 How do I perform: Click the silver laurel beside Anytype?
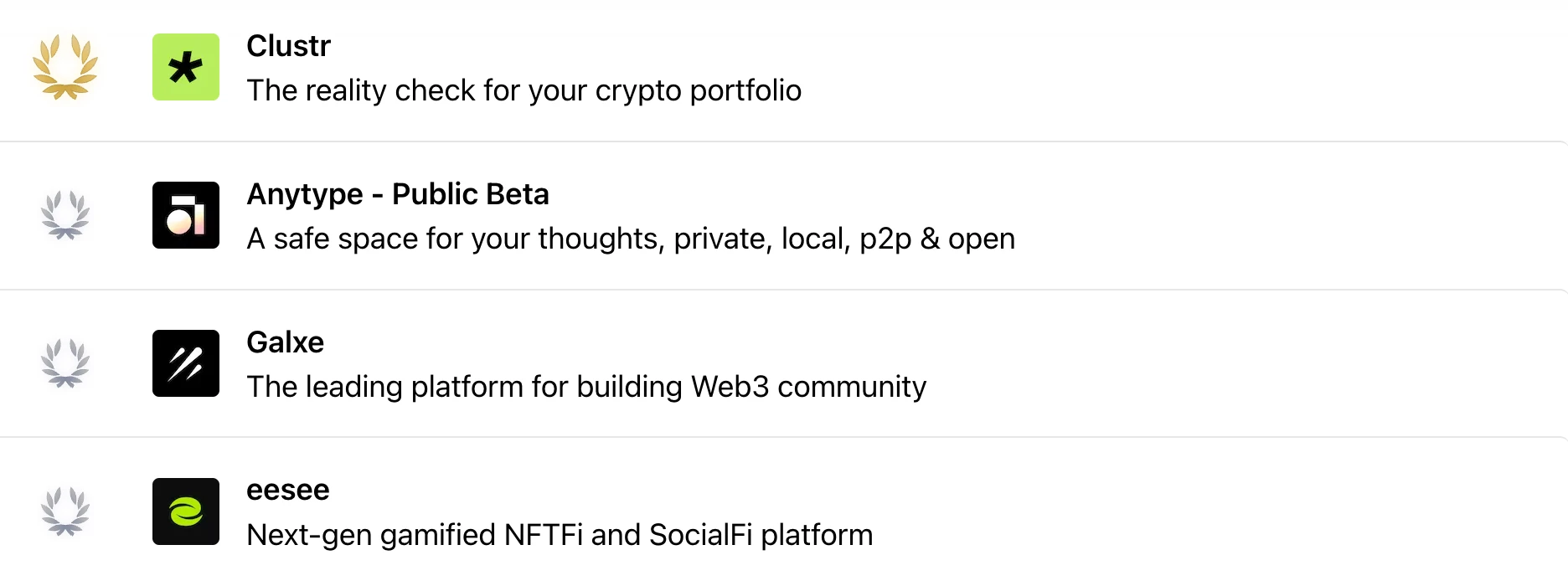[65, 215]
